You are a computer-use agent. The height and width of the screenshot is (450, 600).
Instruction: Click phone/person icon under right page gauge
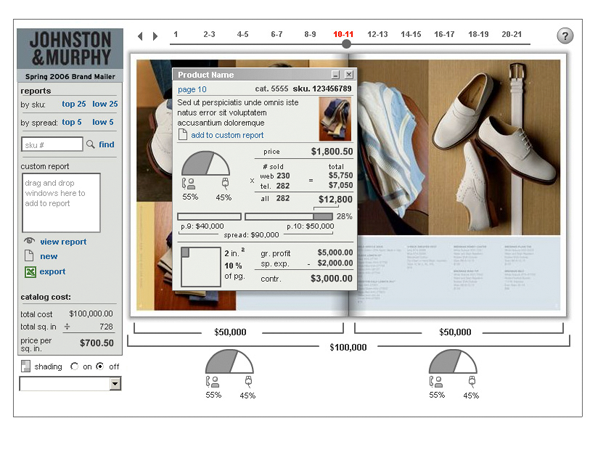pyautogui.click(x=436, y=382)
